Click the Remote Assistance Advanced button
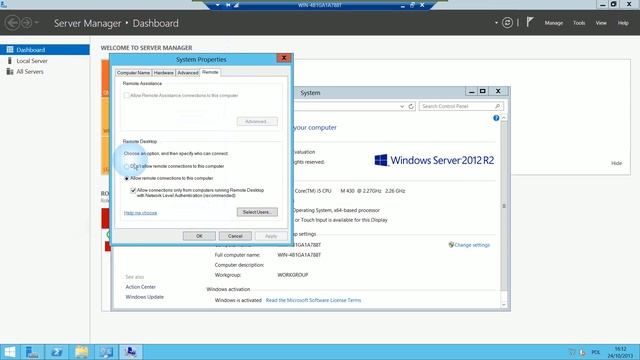 pos(257,122)
